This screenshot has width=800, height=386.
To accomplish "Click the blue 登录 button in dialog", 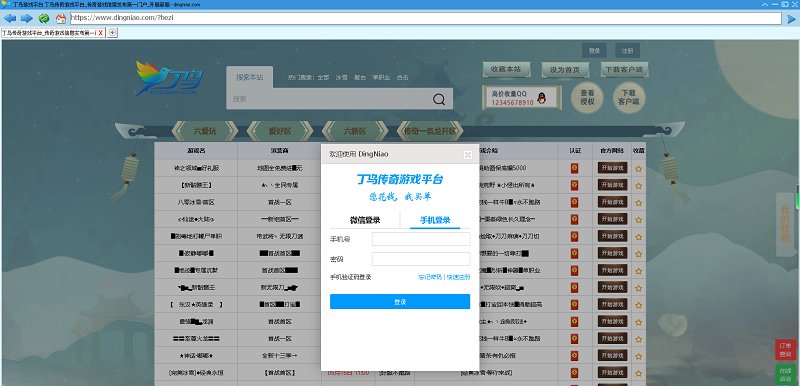I will pyautogui.click(x=400, y=301).
